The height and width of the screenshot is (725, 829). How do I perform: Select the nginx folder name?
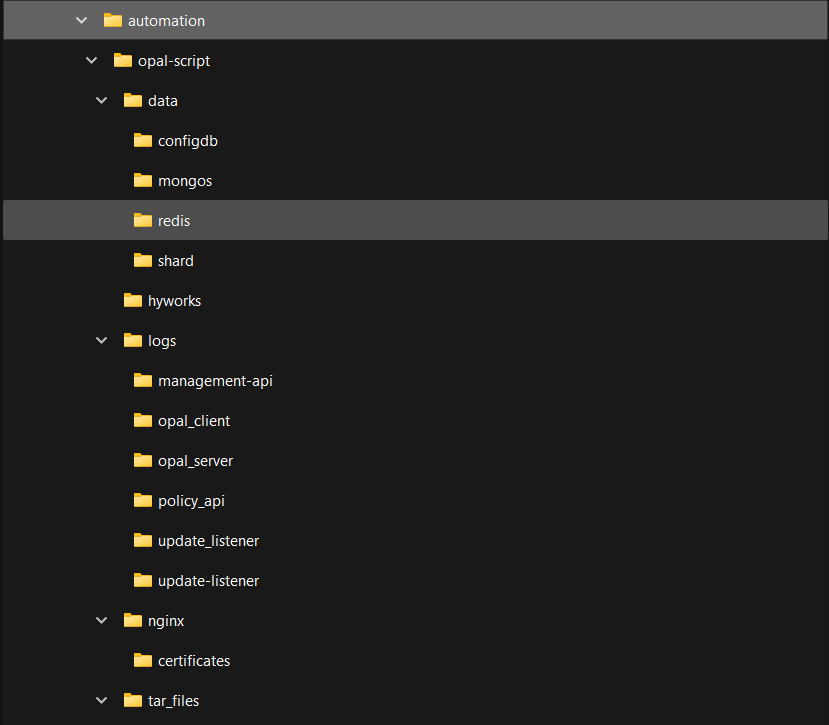[x=166, y=621]
